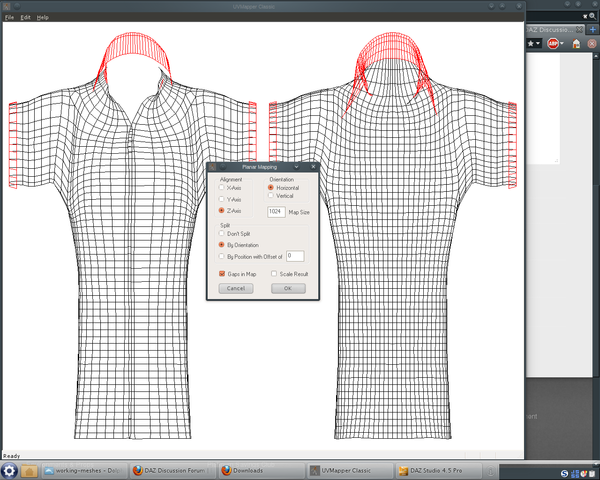Select split By Orientation option
Image resolution: width=600 pixels, height=480 pixels.
click(x=221, y=244)
